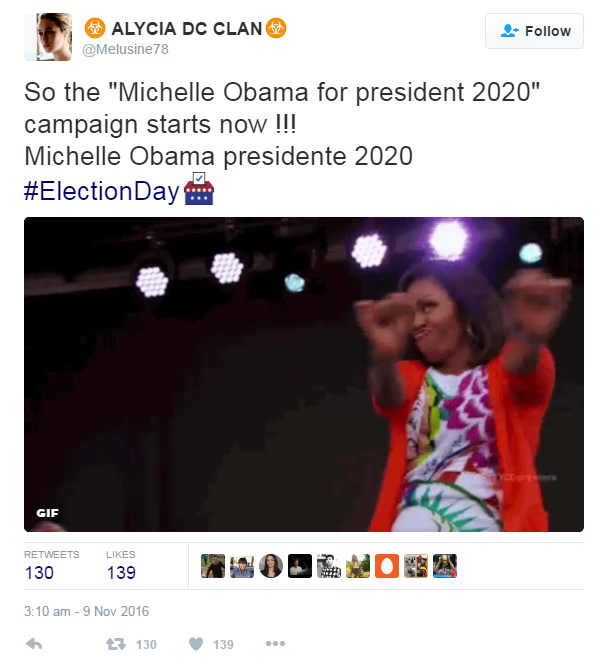Play the Michelle Obama dancing GIF
Viewport: 601px width, 662px height.
tap(303, 374)
